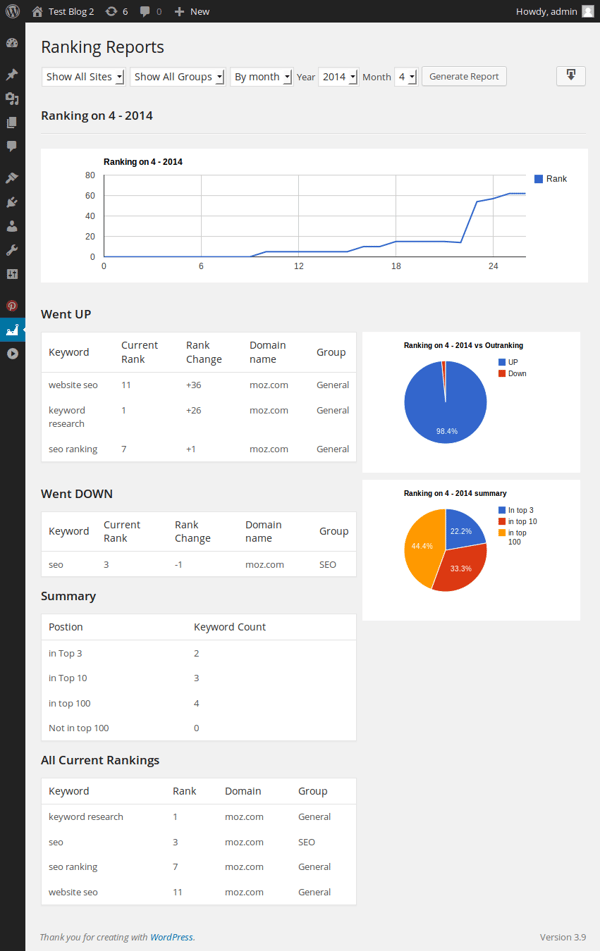The width and height of the screenshot is (600, 951).
Task: Open the New menu in admin bar
Action: (x=192, y=11)
